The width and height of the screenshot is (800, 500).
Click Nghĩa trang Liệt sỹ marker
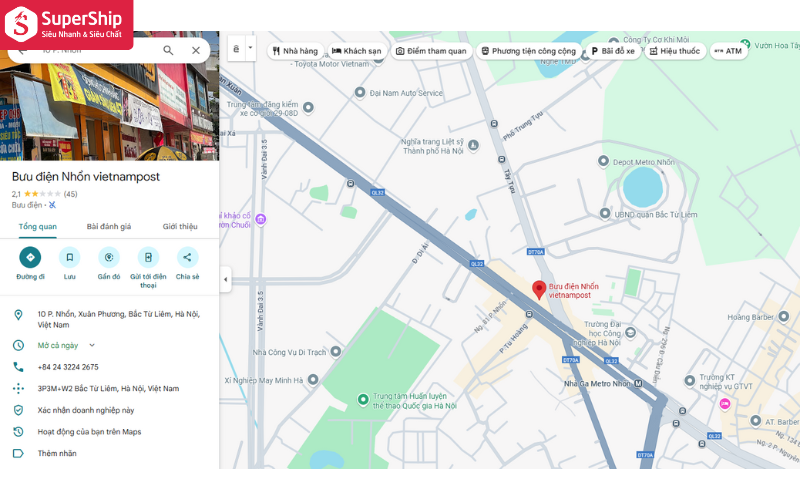(473, 145)
